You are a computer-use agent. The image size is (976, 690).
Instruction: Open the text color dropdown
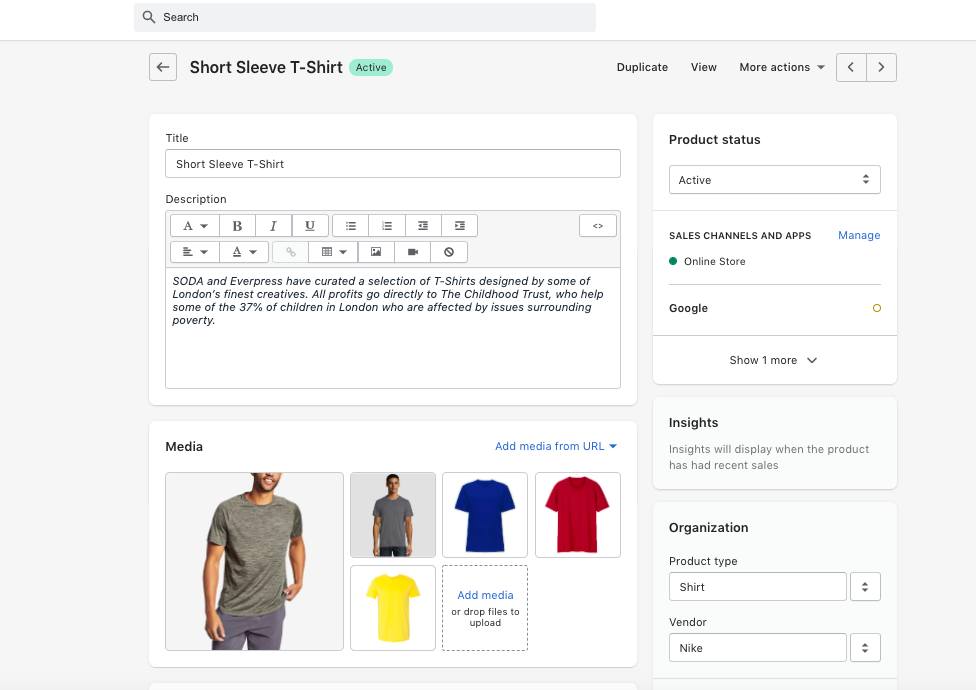click(245, 252)
